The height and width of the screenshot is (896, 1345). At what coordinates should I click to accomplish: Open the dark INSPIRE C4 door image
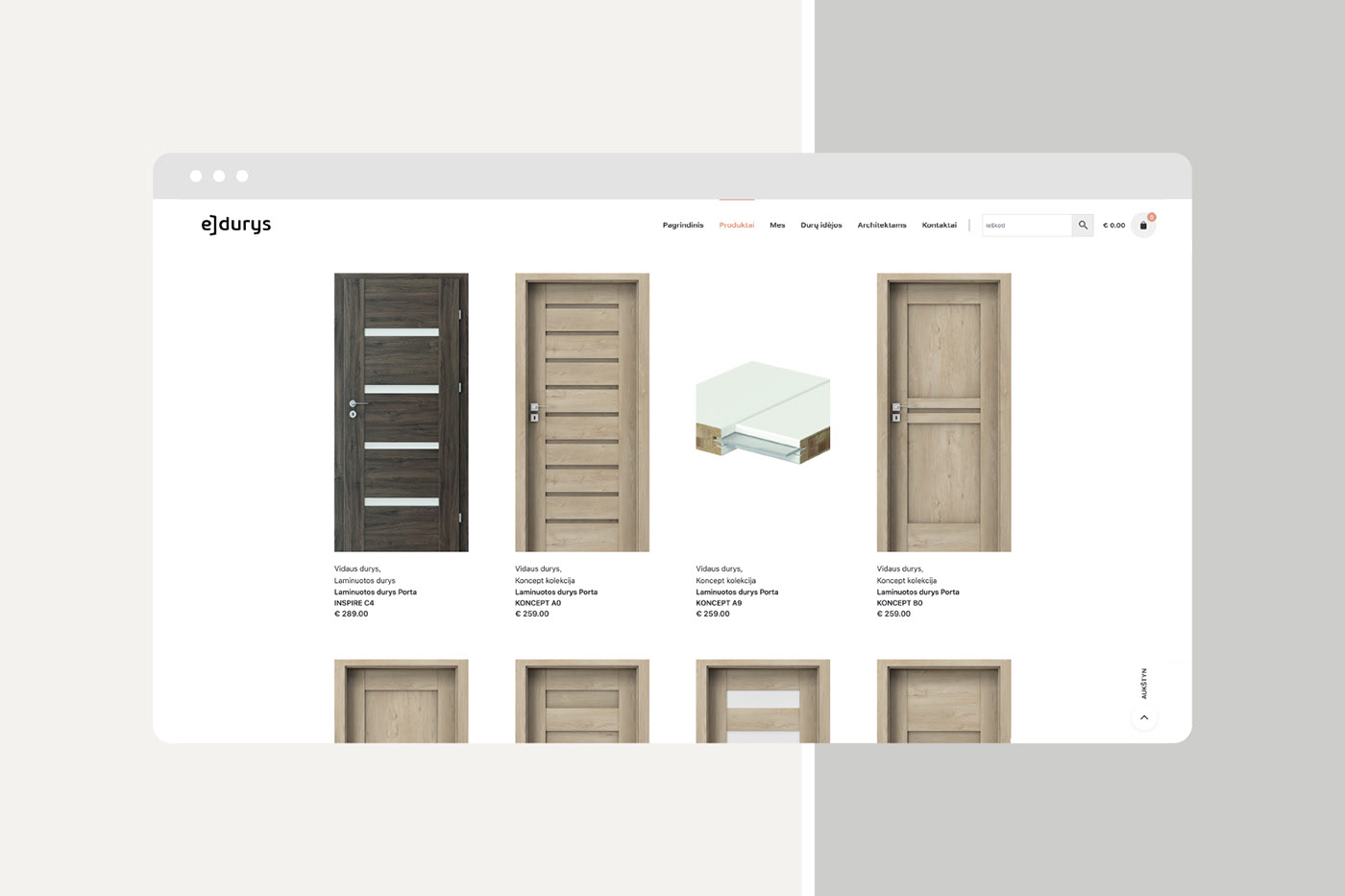tap(402, 412)
